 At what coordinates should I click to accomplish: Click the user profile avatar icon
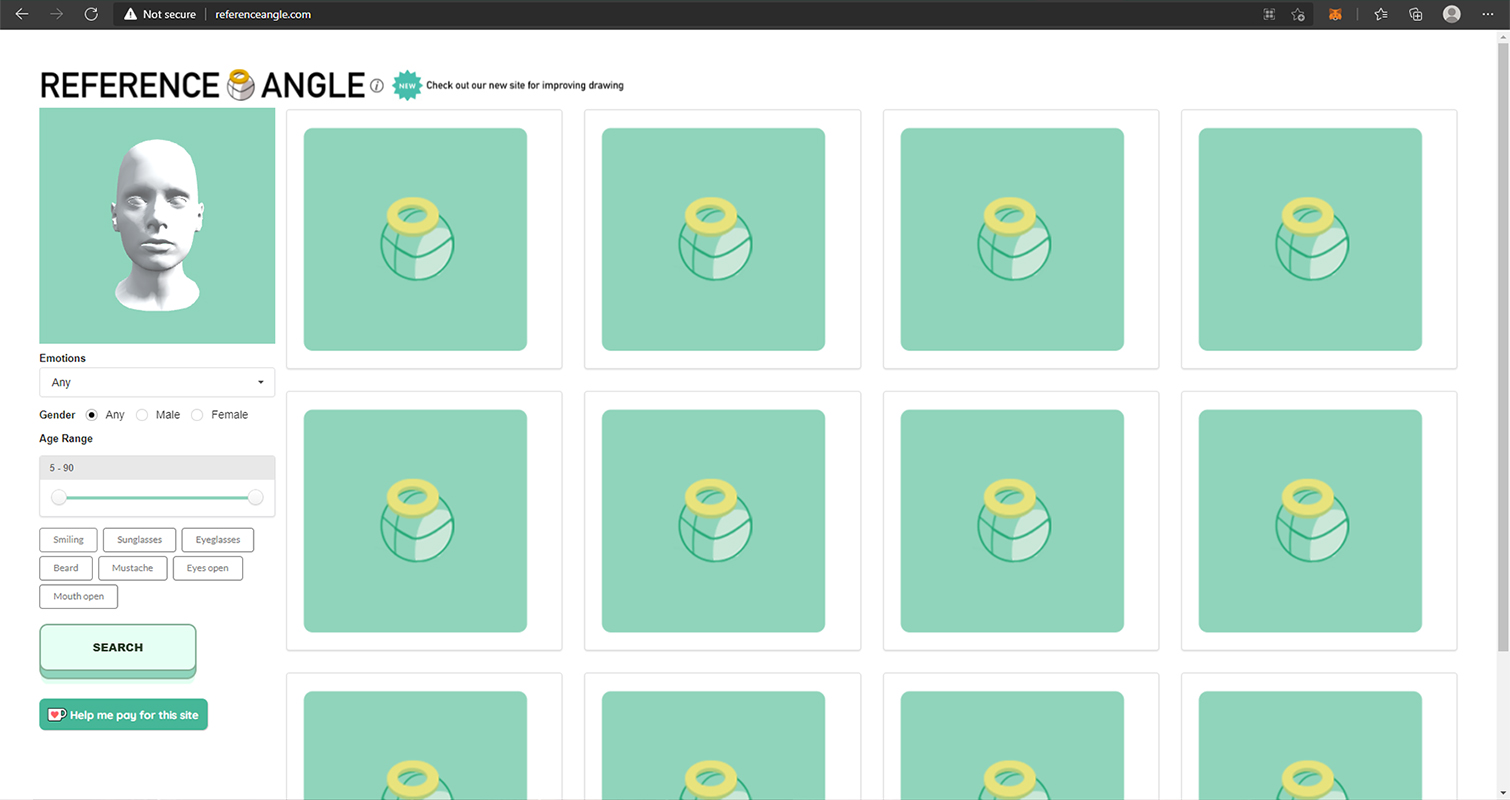click(1452, 14)
